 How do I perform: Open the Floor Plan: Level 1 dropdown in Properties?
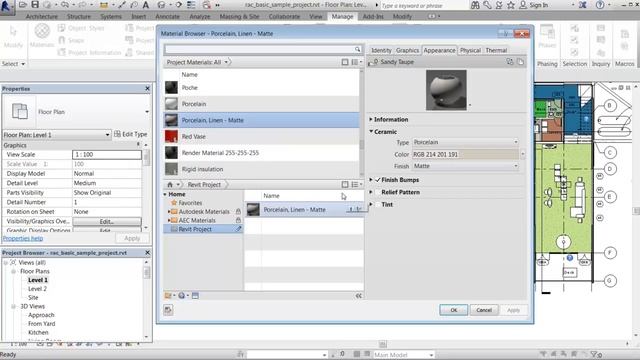pyautogui.click(x=56, y=134)
